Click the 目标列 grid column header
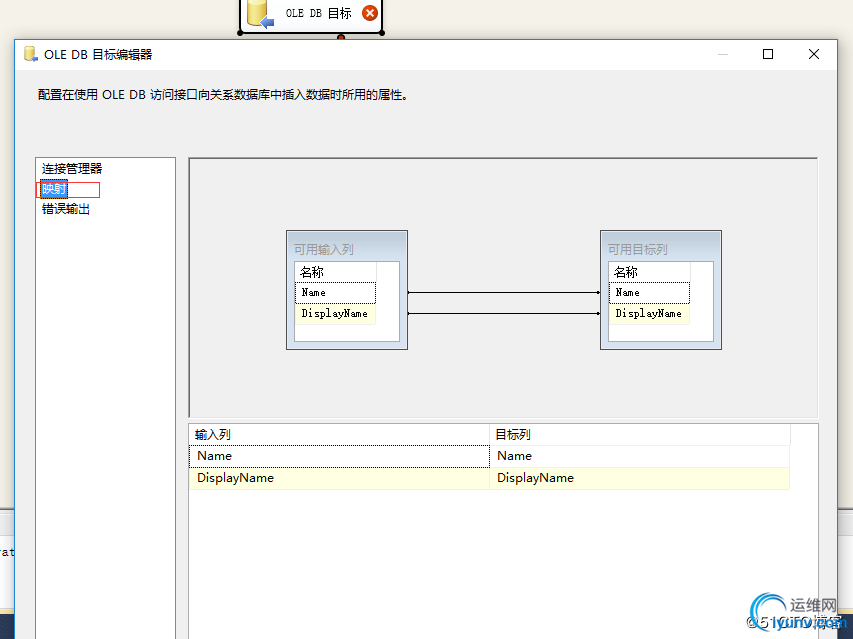 point(640,435)
